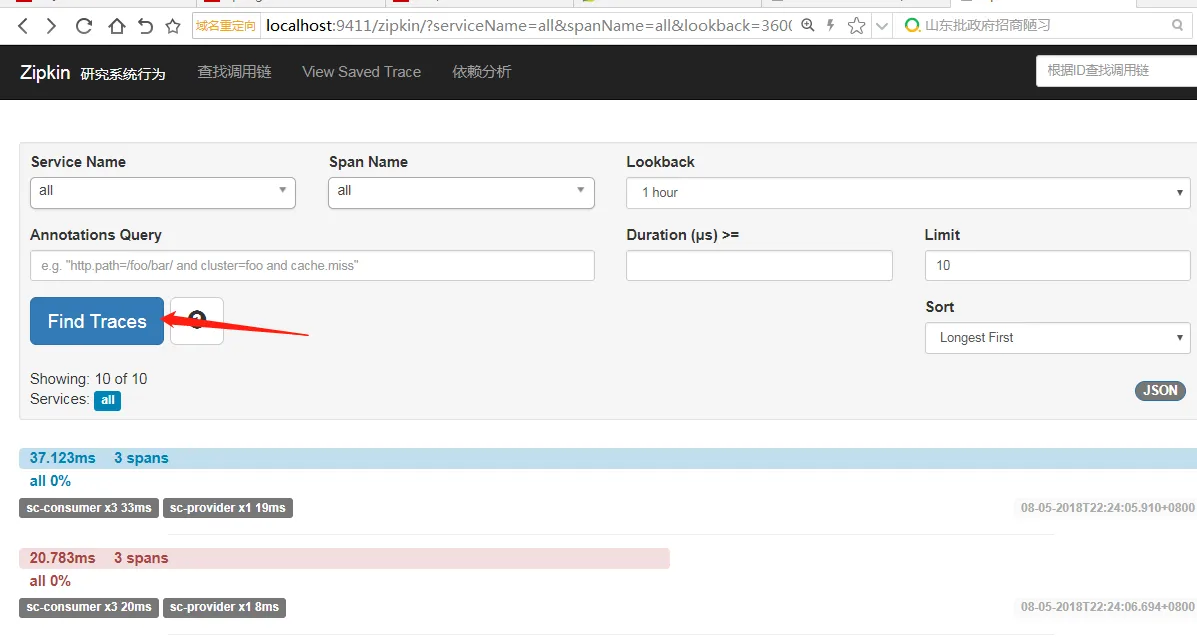The width and height of the screenshot is (1197, 638).
Task: Click sc-consumer x3 20ms tag
Action: pyautogui.click(x=89, y=607)
